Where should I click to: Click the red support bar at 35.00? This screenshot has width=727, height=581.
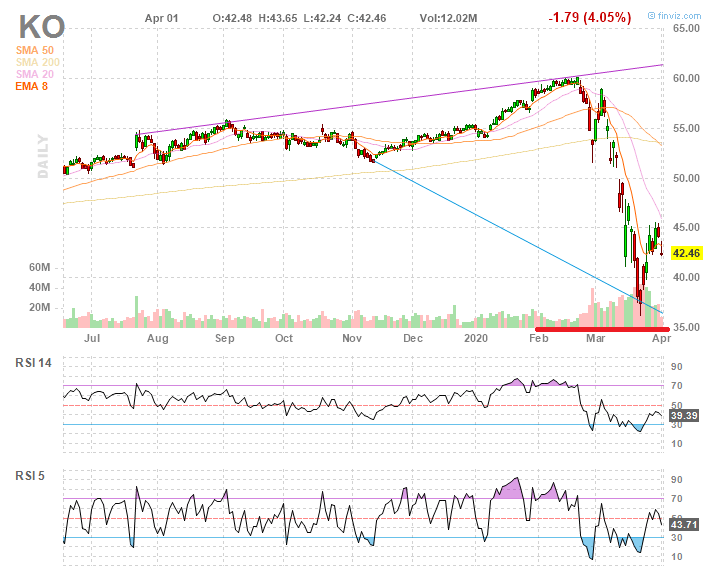[x=602, y=329]
